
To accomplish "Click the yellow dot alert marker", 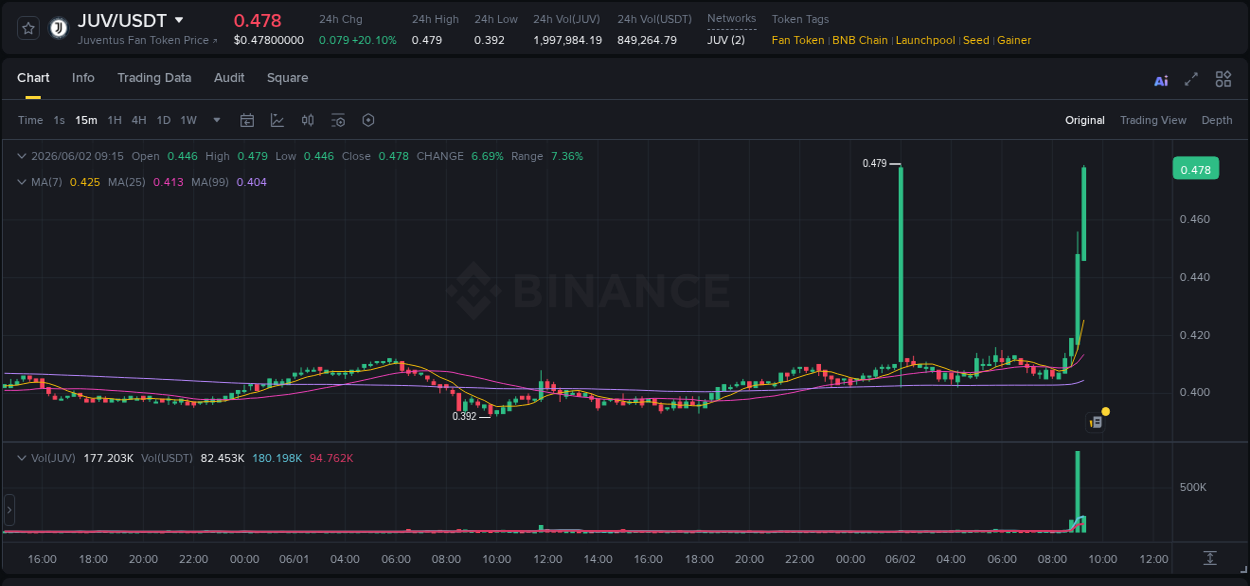I will pyautogui.click(x=1105, y=411).
